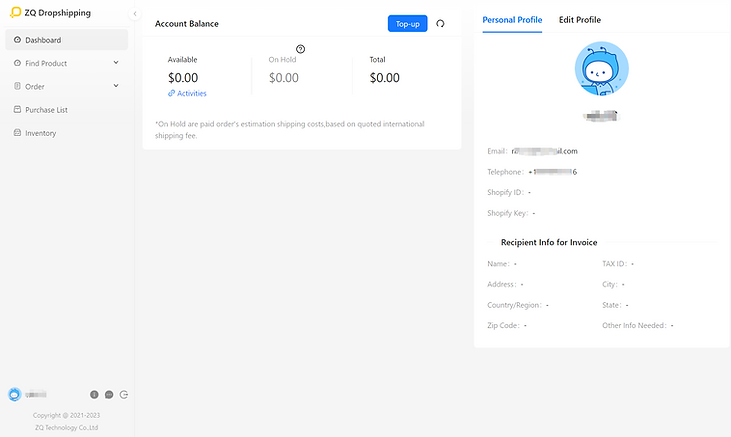The image size is (731, 437).
Task: Expand the Find Product chevron
Action: point(116,62)
